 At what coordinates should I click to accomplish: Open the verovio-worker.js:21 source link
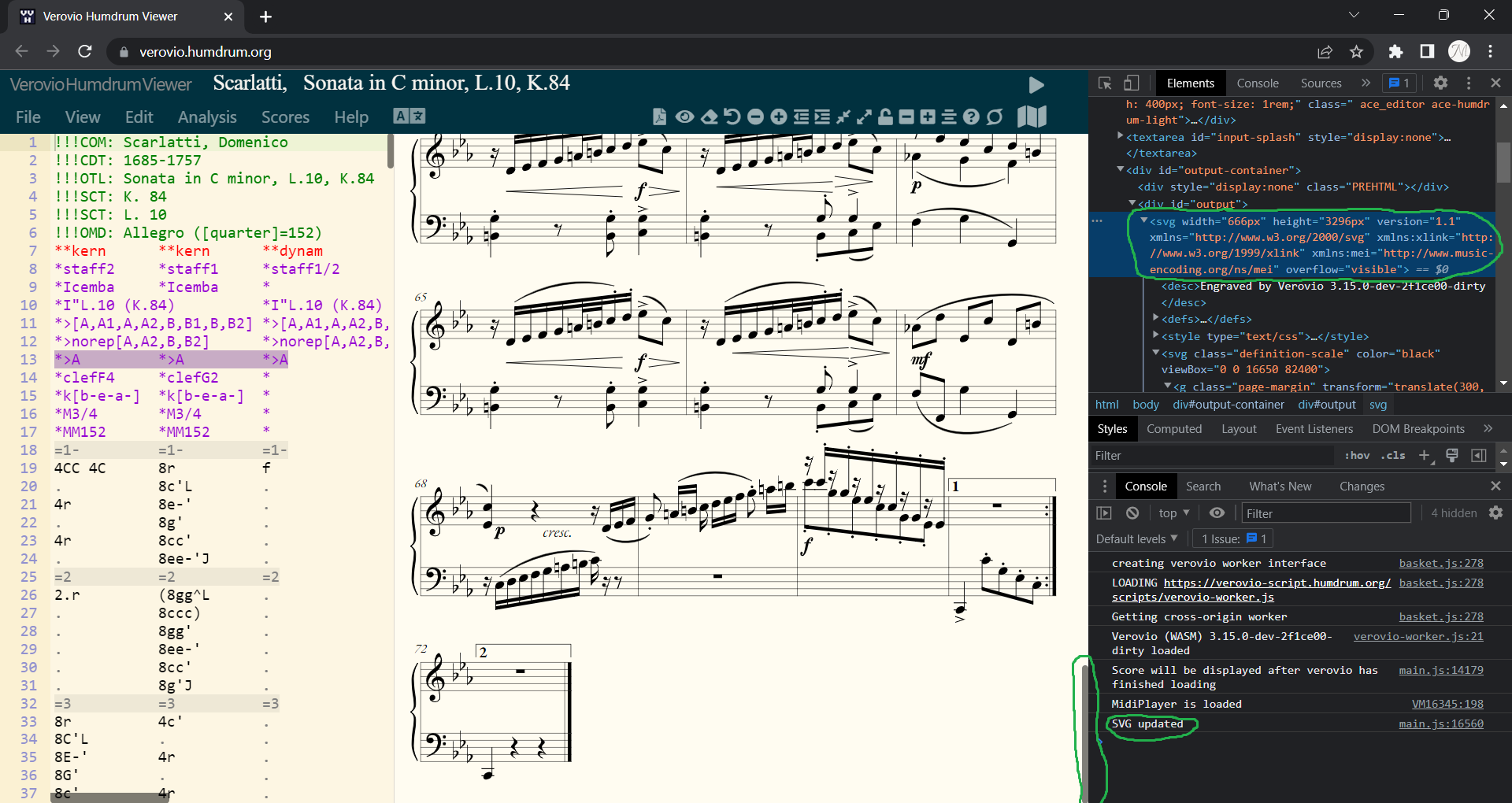pos(1418,636)
